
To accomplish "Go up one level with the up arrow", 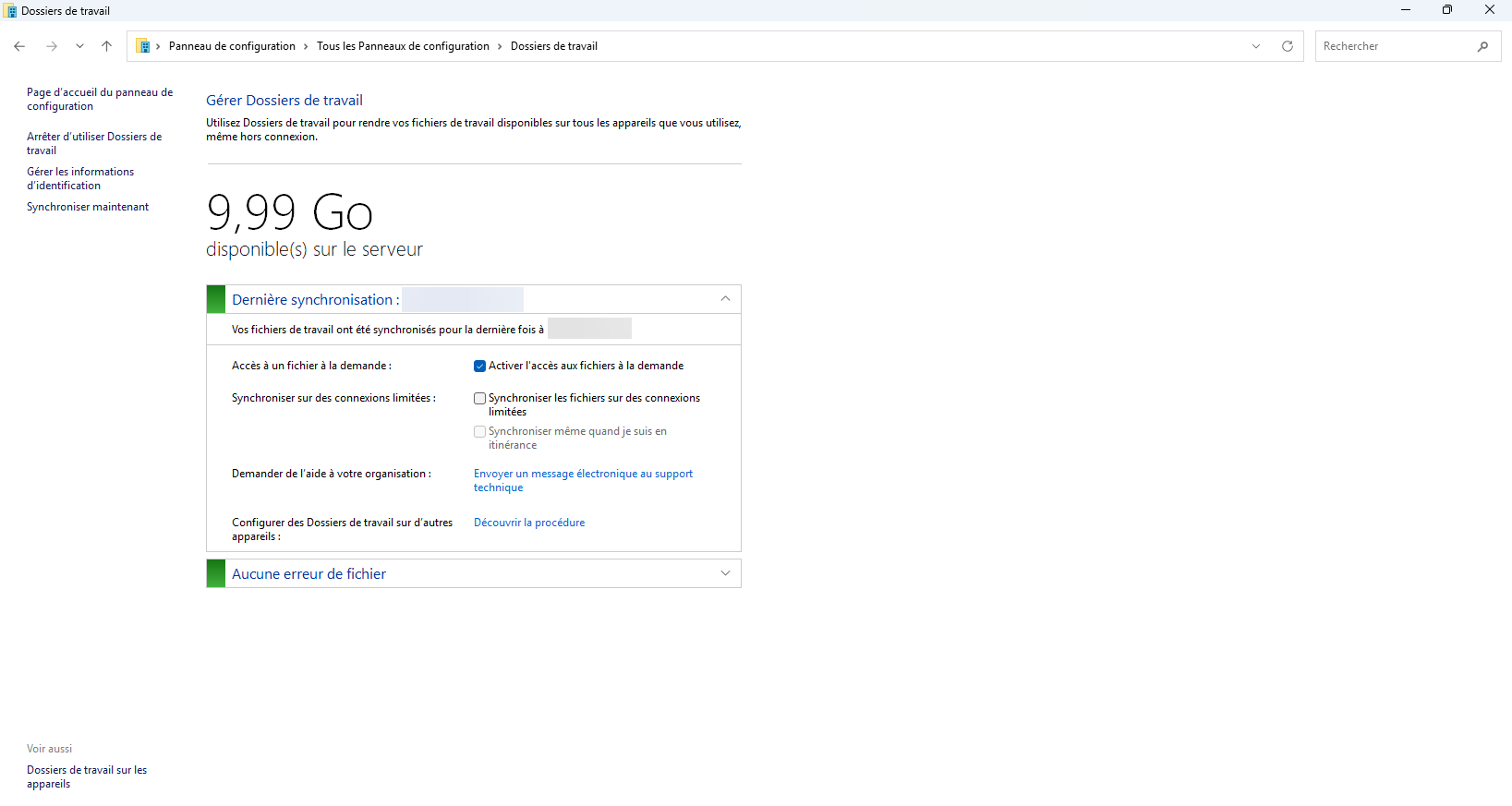I will tap(106, 46).
